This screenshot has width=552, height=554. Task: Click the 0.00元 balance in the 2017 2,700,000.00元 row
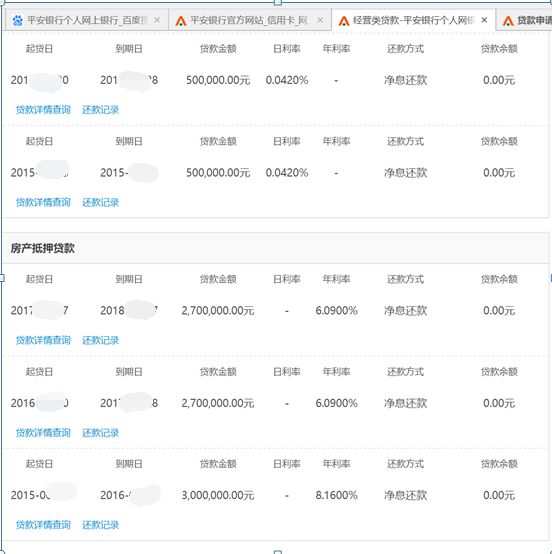point(499,311)
